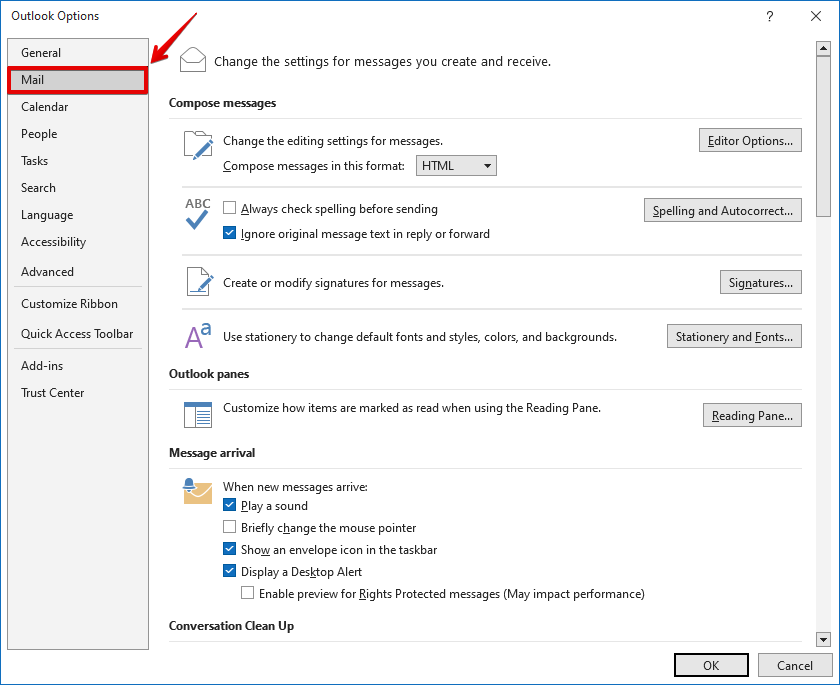Click the help question mark icon

pyautogui.click(x=769, y=16)
